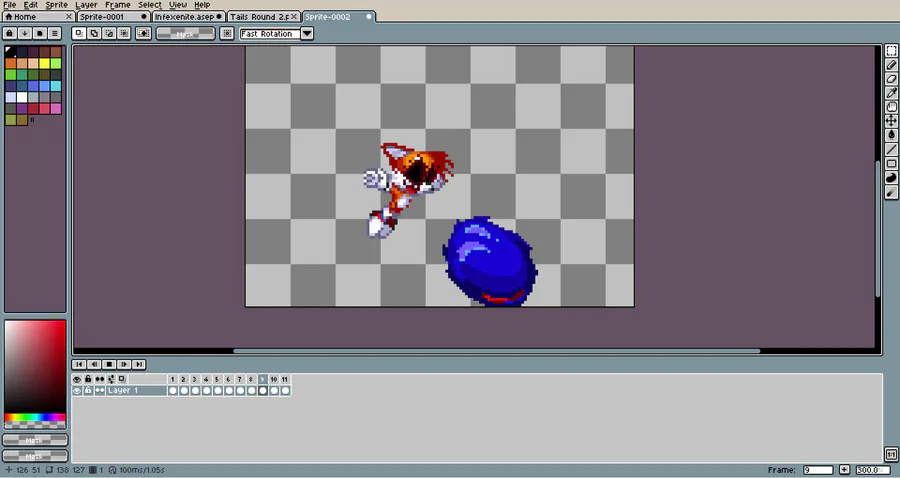The height and width of the screenshot is (478, 900).
Task: Select the Move tool
Action: [891, 121]
